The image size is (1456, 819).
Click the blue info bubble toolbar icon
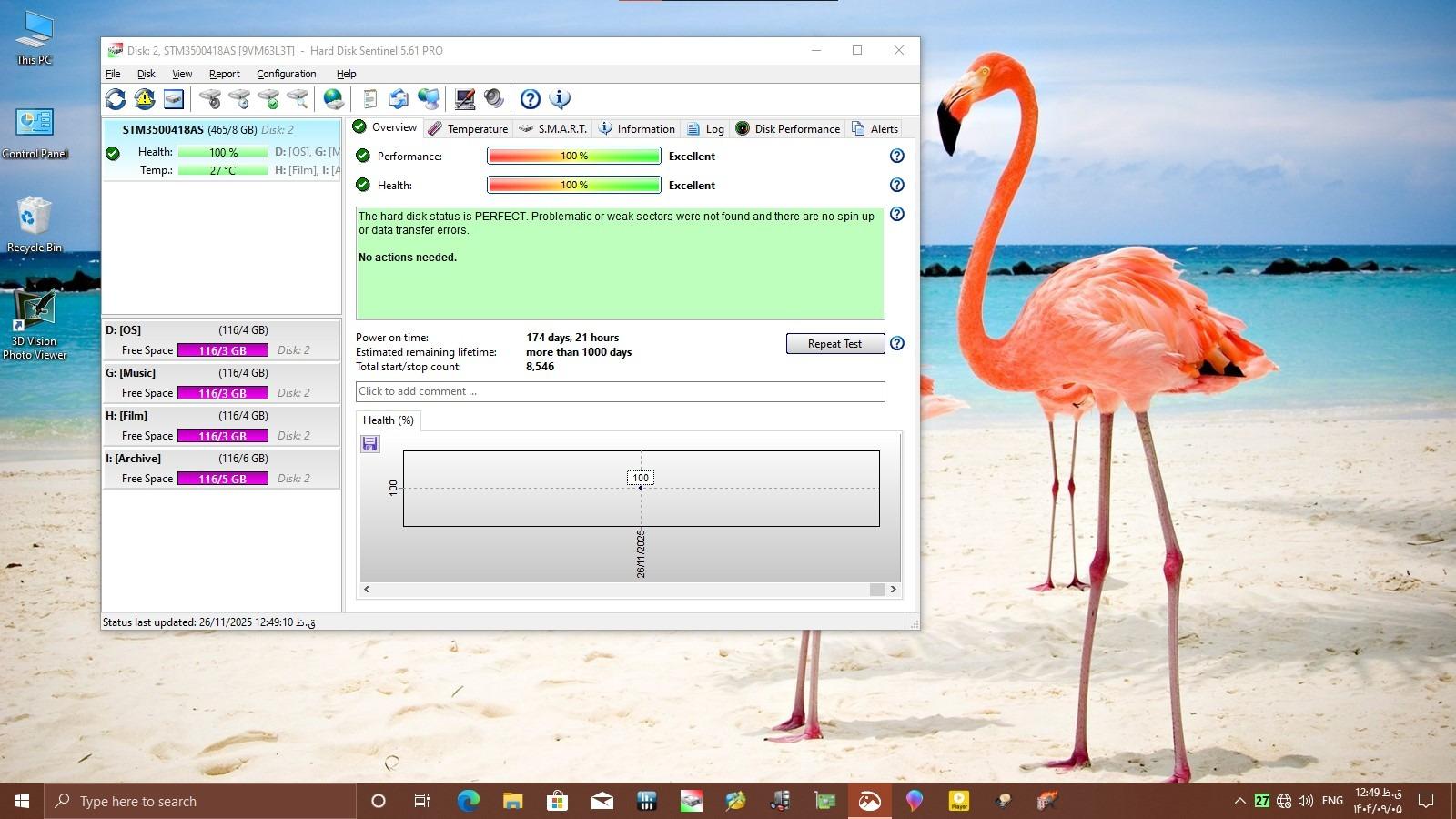click(x=560, y=99)
